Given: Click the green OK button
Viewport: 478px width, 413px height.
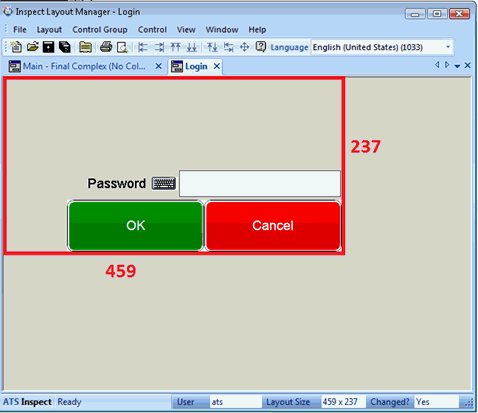Looking at the screenshot, I should (x=135, y=226).
